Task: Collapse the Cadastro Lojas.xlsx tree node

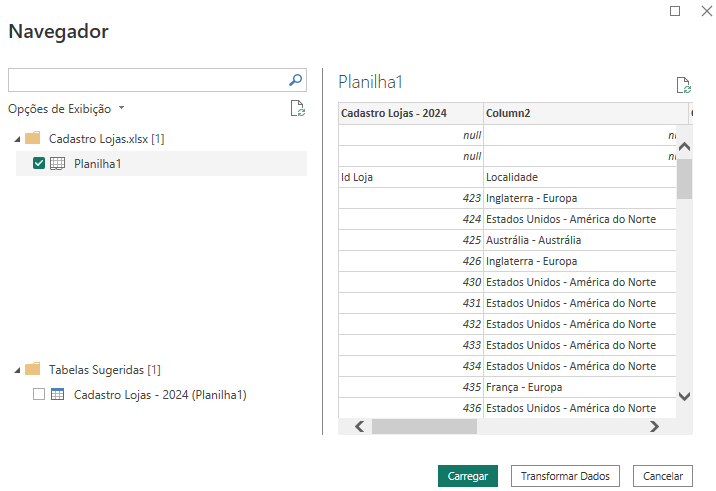Action: 17,139
